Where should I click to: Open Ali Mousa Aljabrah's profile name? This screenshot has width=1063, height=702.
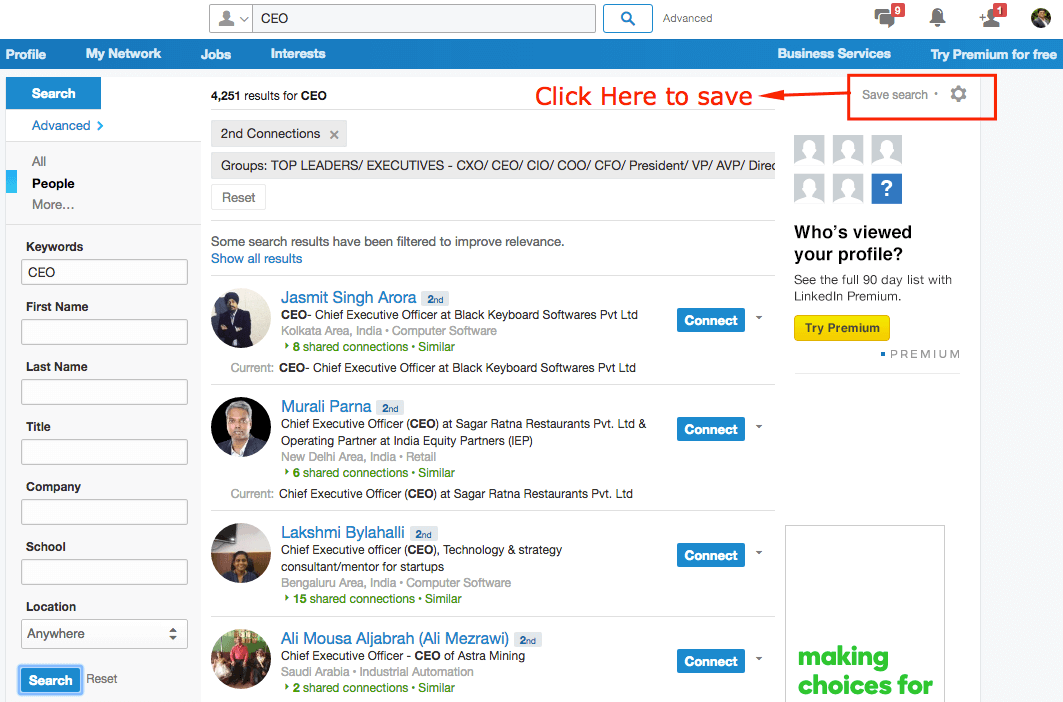pos(395,638)
